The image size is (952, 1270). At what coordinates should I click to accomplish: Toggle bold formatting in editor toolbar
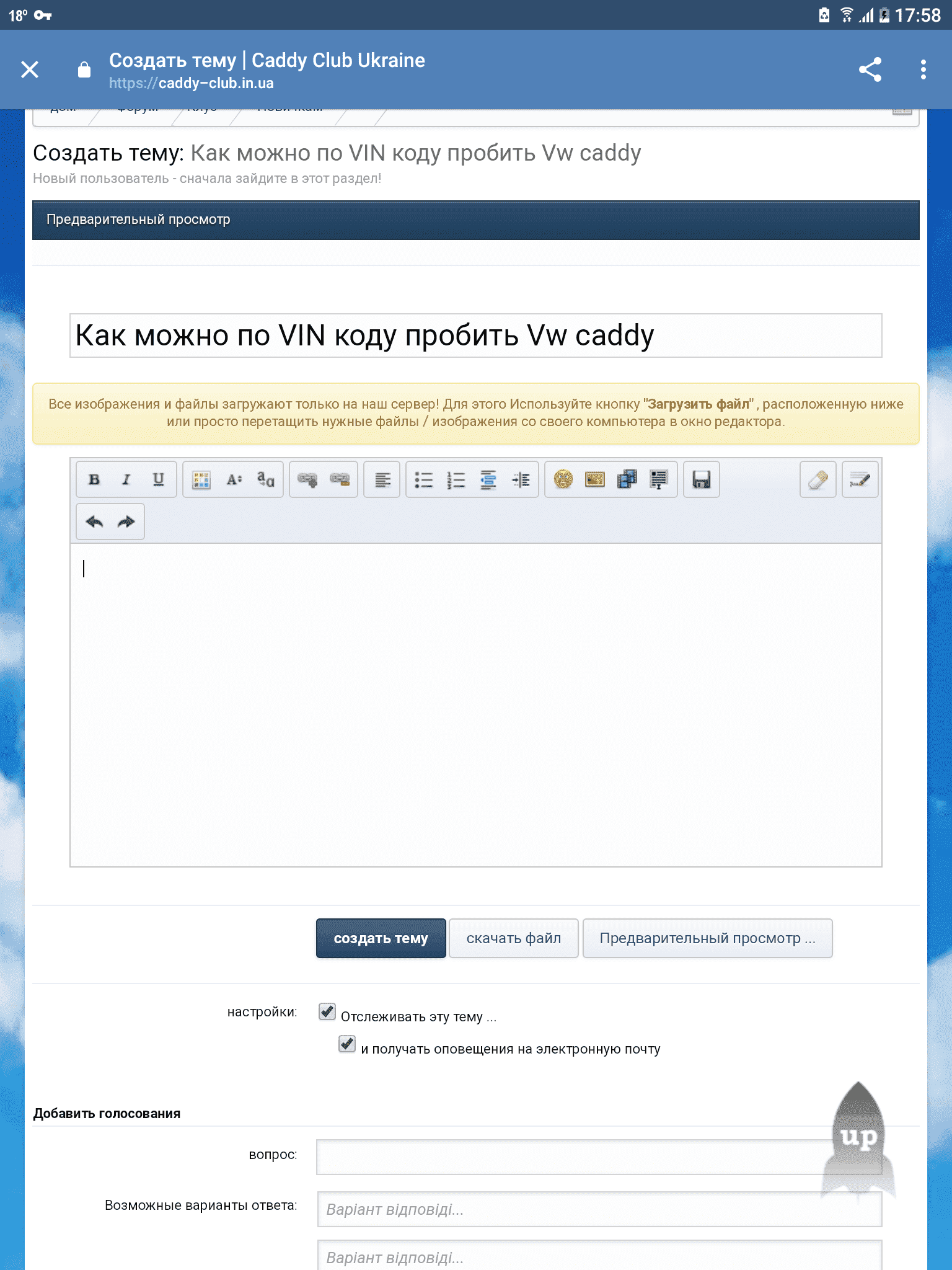coord(94,479)
